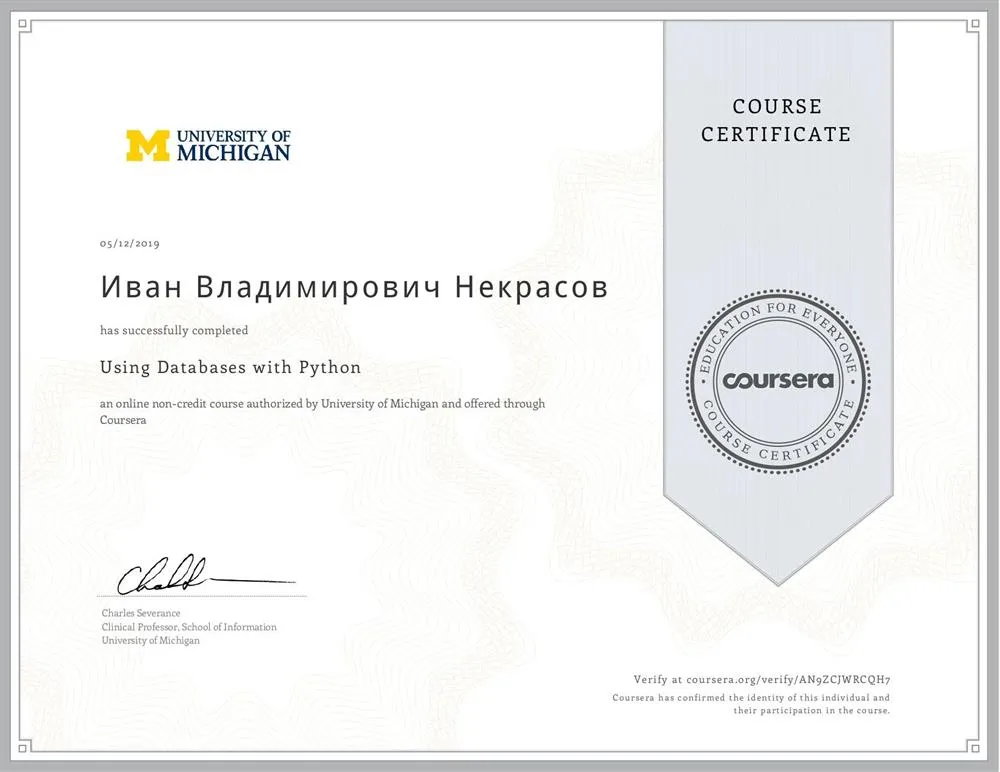This screenshot has height=772, width=1000.
Task: Click the Clinical Professor, School of Information line
Action: pos(189,627)
